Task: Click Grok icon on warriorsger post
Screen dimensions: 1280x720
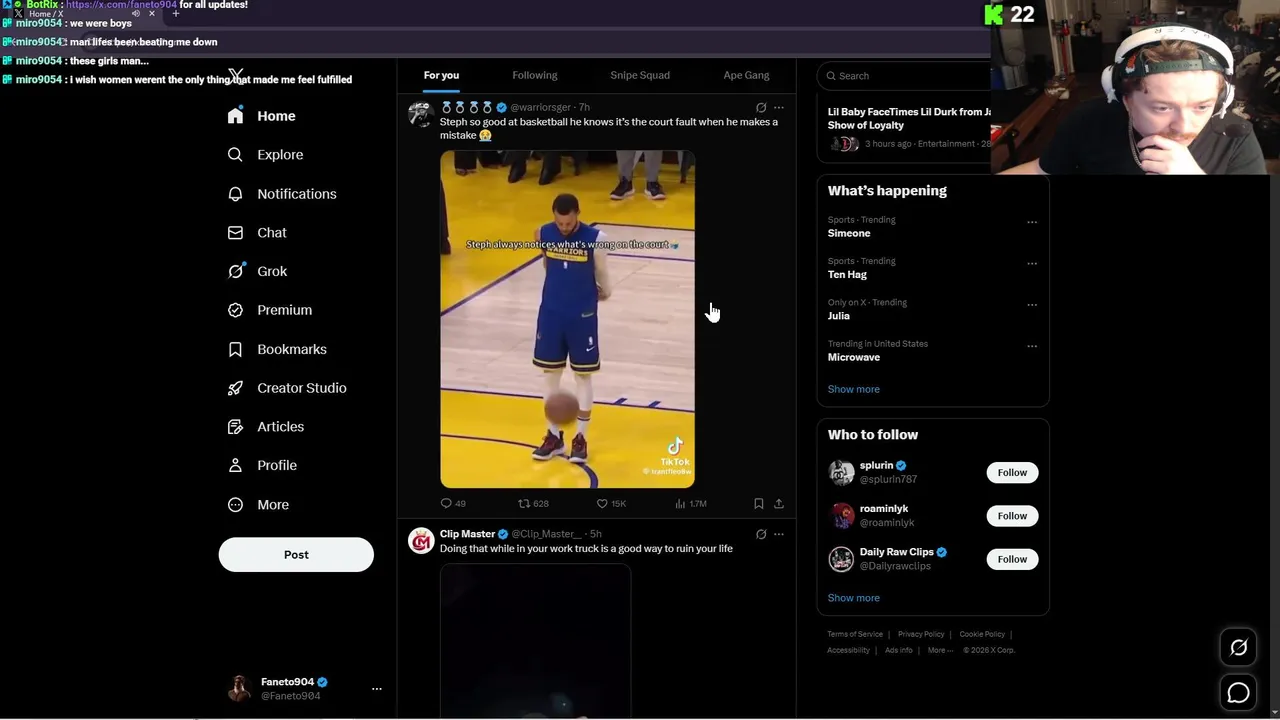Action: (x=761, y=108)
